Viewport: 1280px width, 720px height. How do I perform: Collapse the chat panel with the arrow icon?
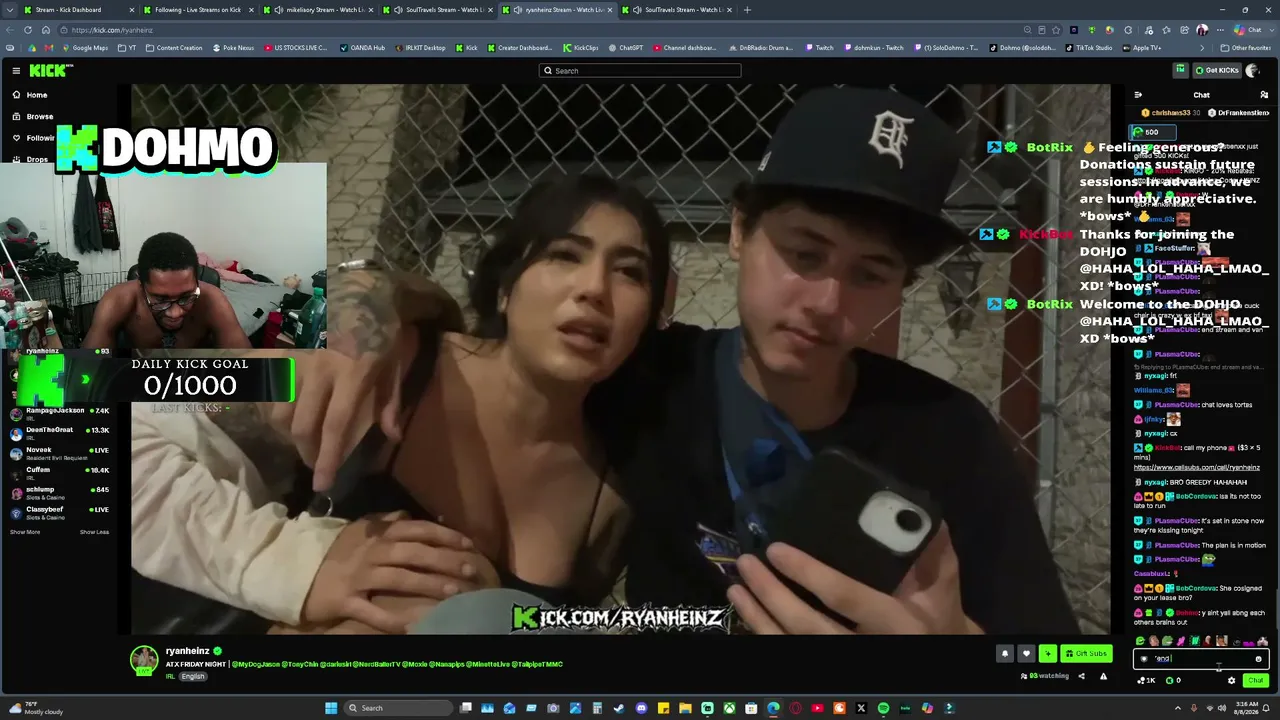(x=1138, y=95)
